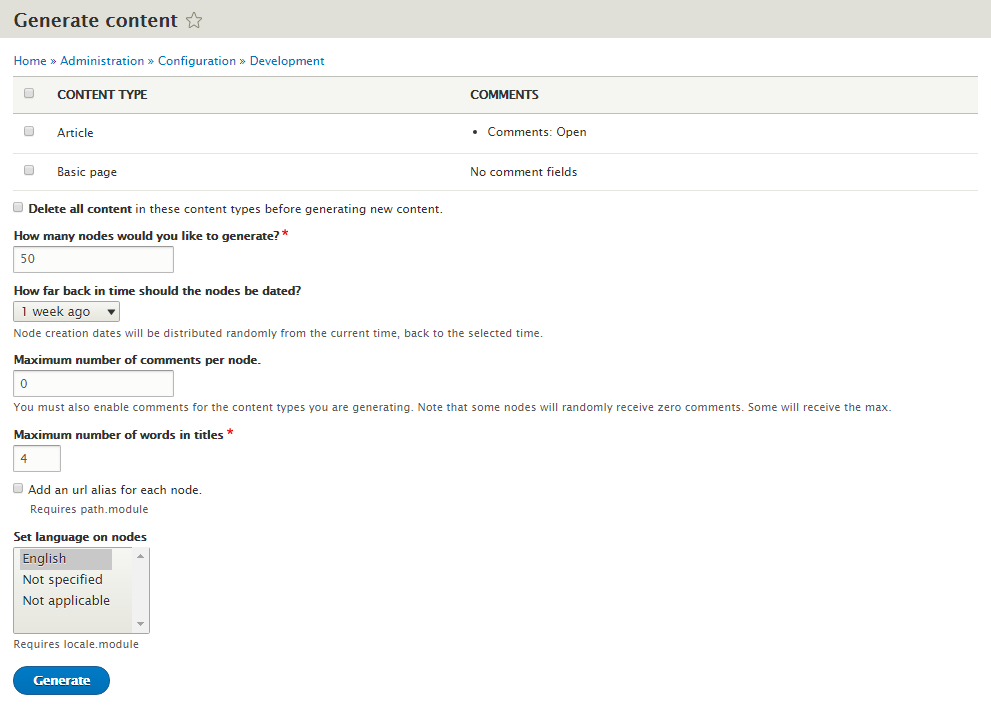
Task: Click the number of nodes input field
Action: pyautogui.click(x=94, y=259)
